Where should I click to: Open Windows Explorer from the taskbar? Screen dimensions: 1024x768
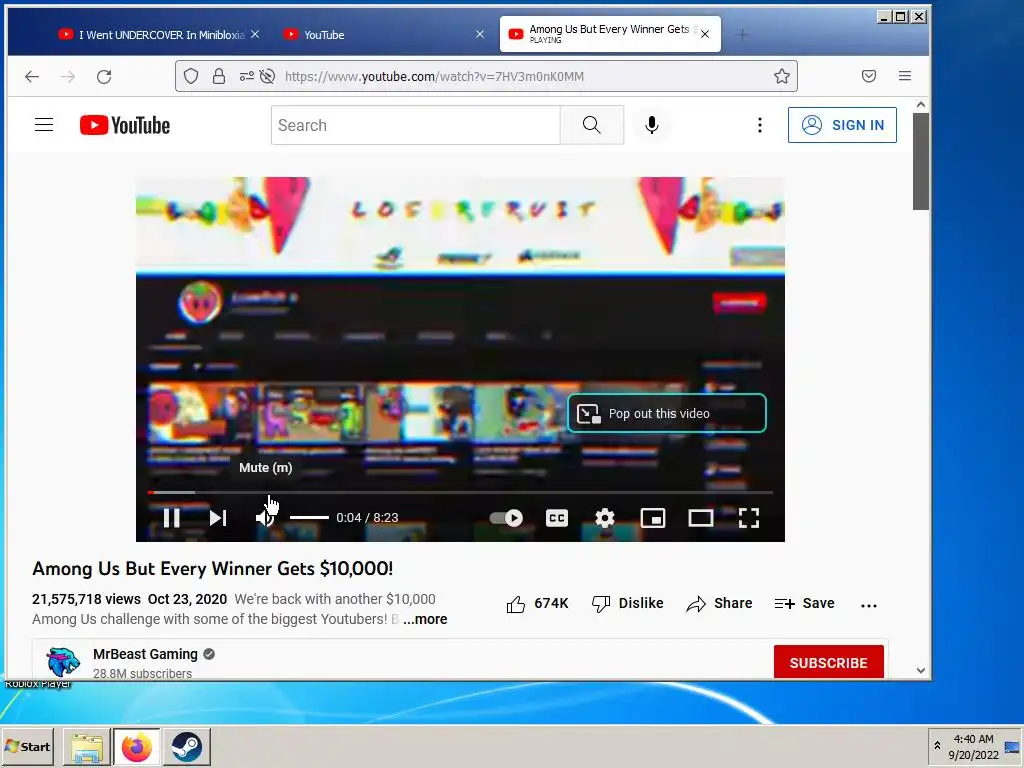click(x=87, y=746)
